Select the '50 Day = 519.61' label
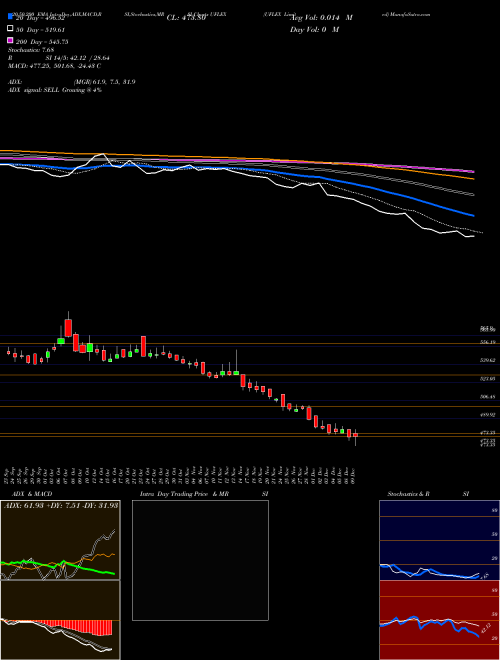Screen dimensions: 500x660 click(40, 30)
